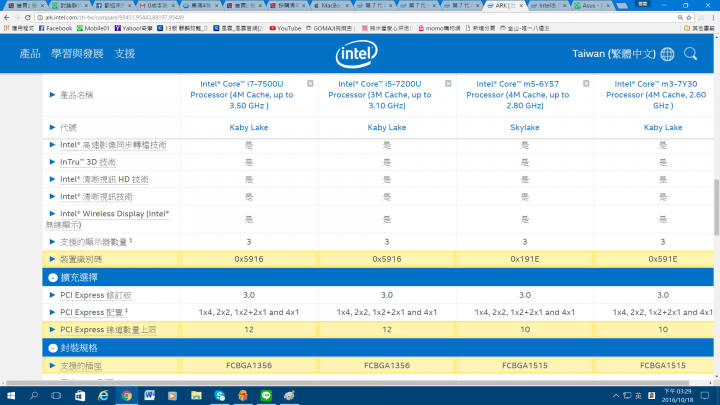720x405 pixels.
Task: Remove m5-6Y57 from comparison
Action: point(586,84)
